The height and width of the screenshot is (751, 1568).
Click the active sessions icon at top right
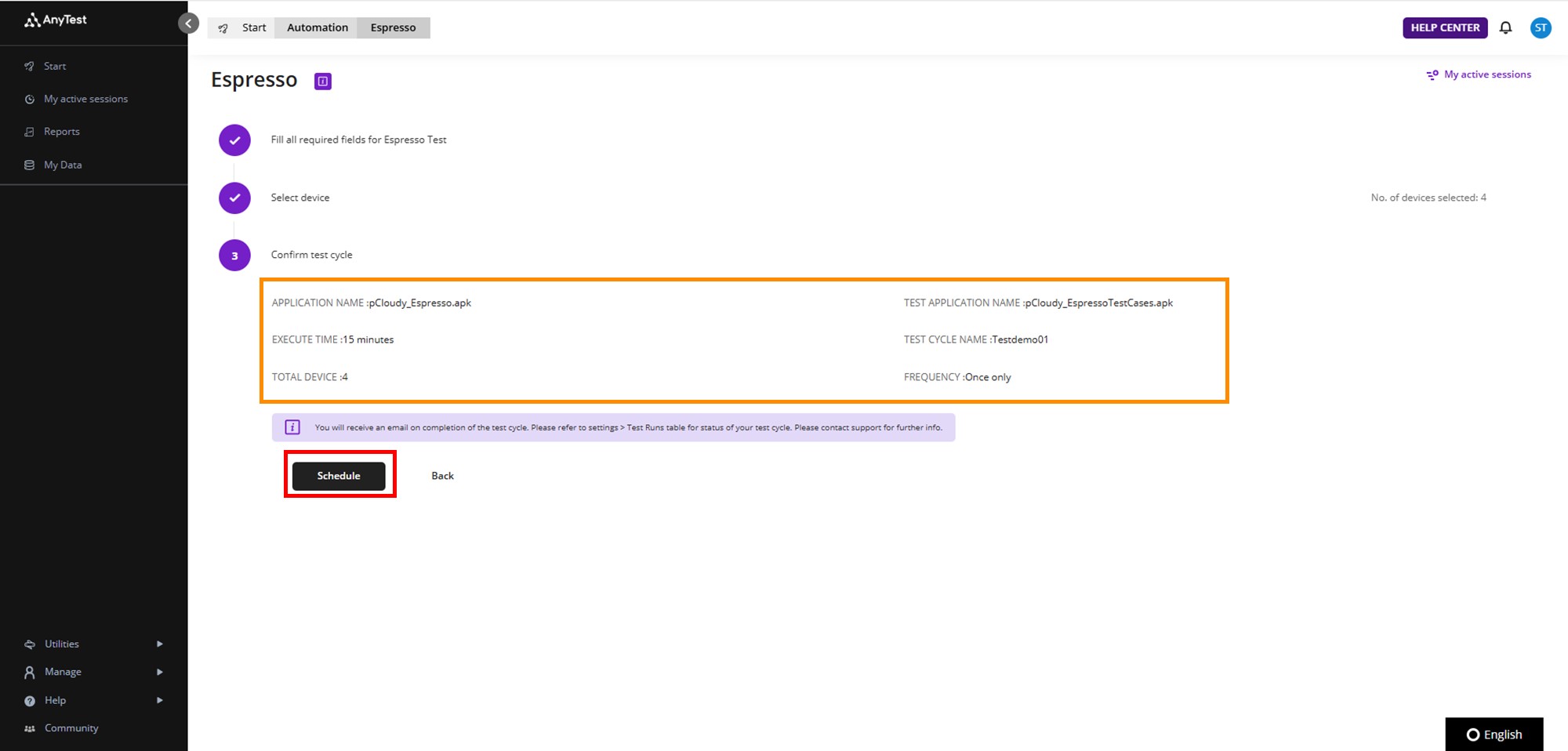click(x=1432, y=74)
